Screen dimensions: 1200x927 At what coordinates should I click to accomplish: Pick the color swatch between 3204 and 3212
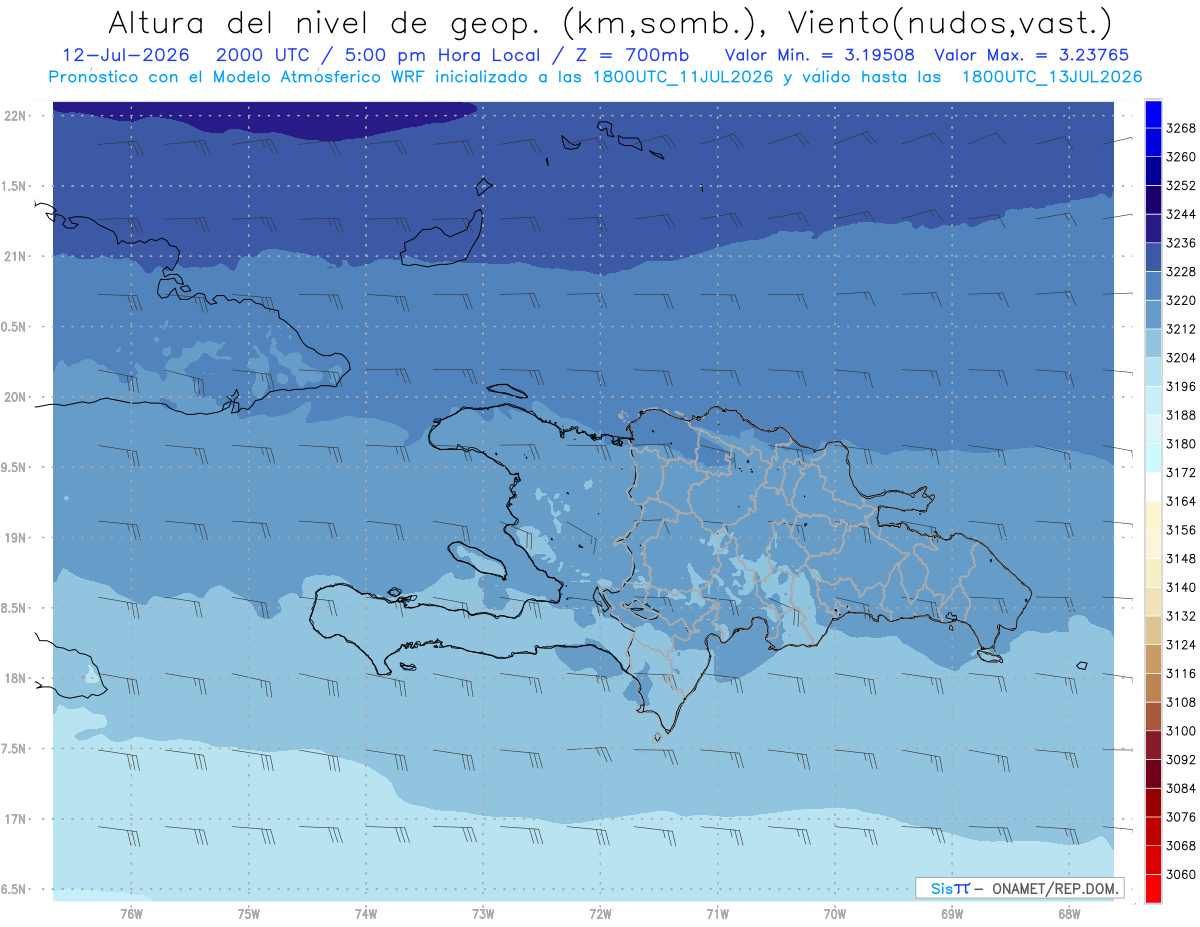(x=1153, y=343)
